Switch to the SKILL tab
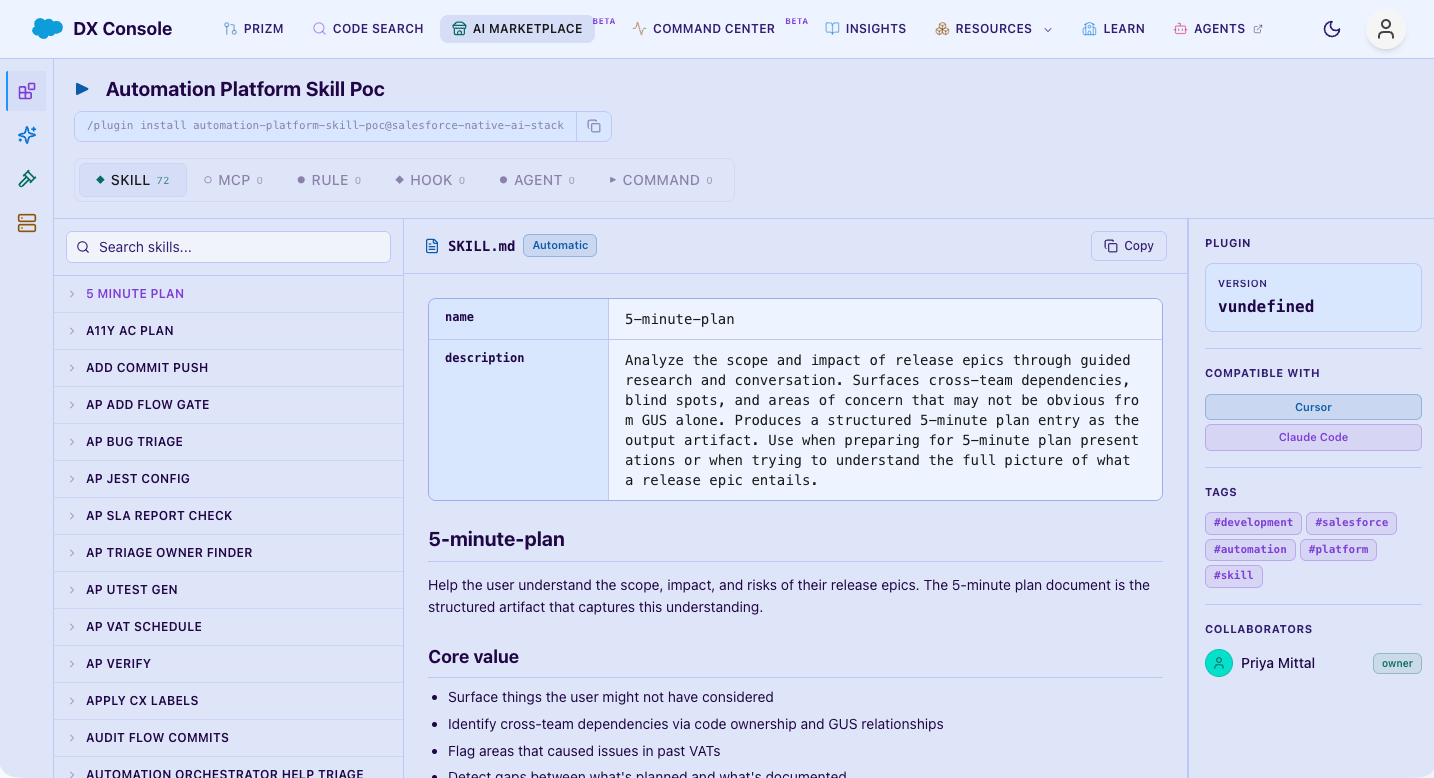This screenshot has height=778, width=1434. (133, 180)
